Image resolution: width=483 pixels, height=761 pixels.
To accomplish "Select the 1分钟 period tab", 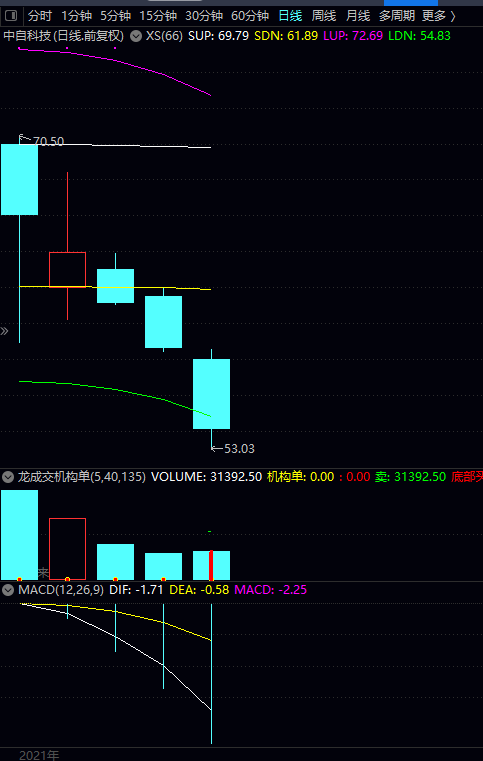I will tap(76, 16).
